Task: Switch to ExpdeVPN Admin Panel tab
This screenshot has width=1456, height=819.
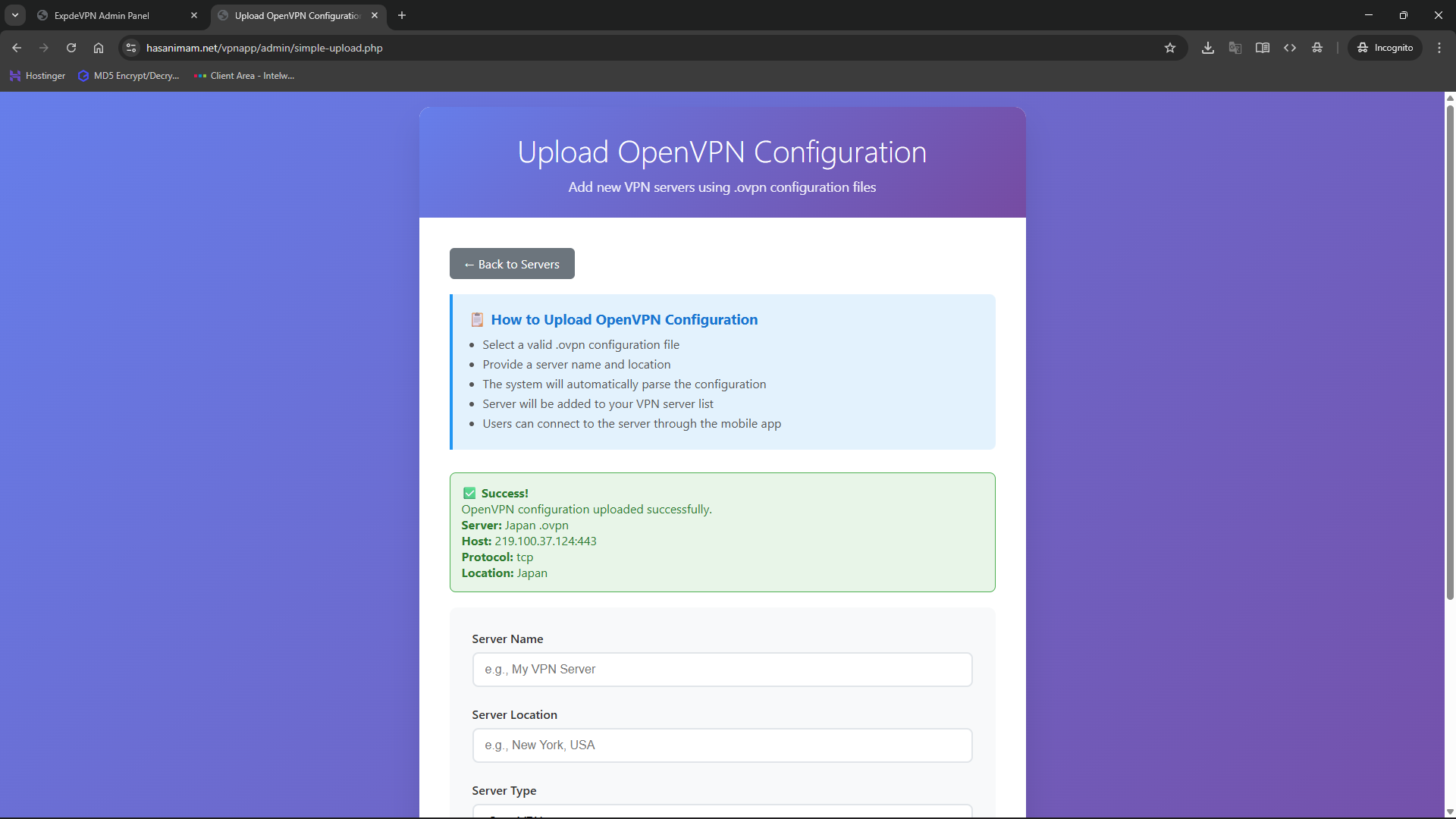Action: (x=102, y=15)
